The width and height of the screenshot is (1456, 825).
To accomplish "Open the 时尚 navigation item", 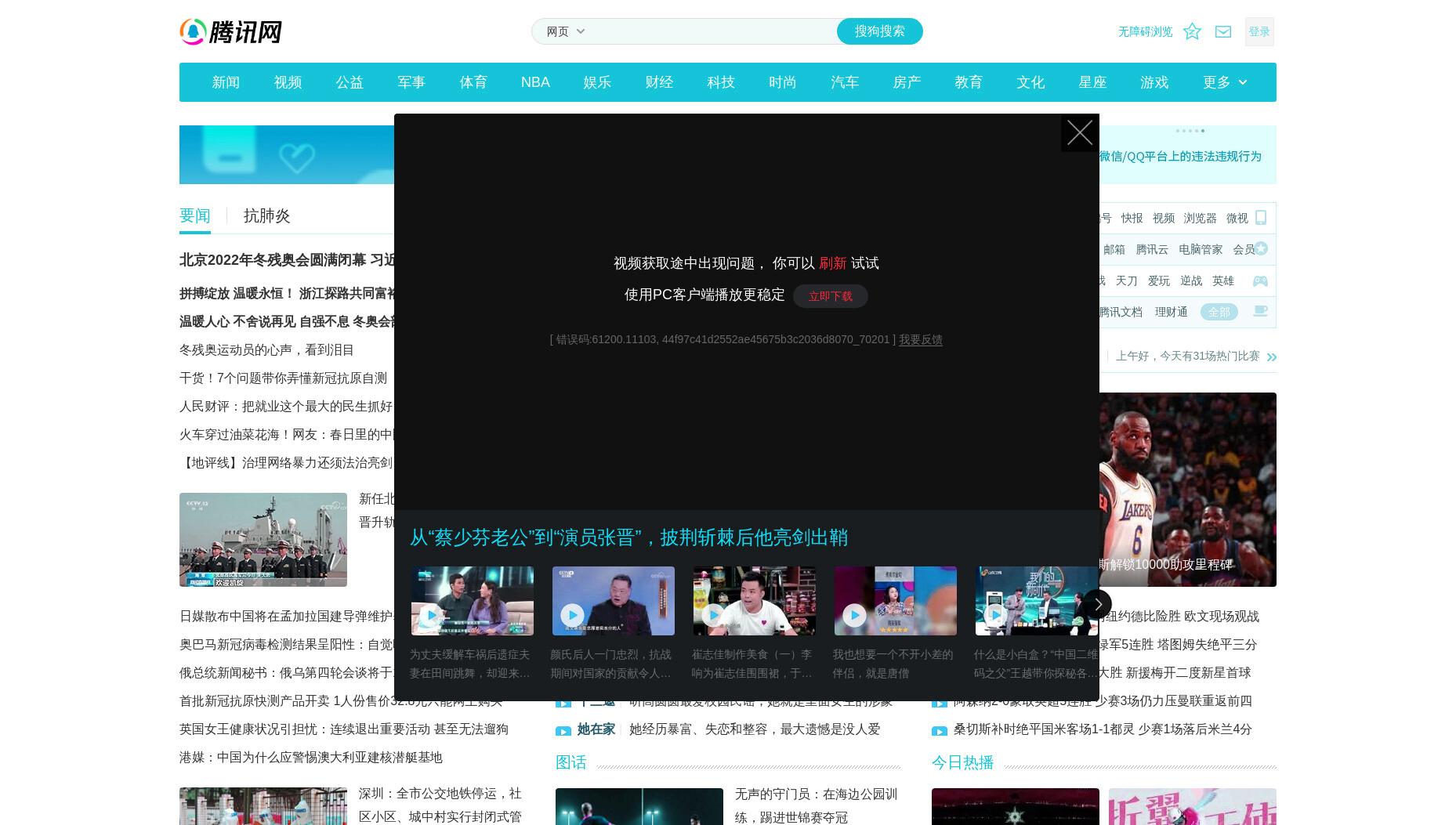I will click(783, 82).
